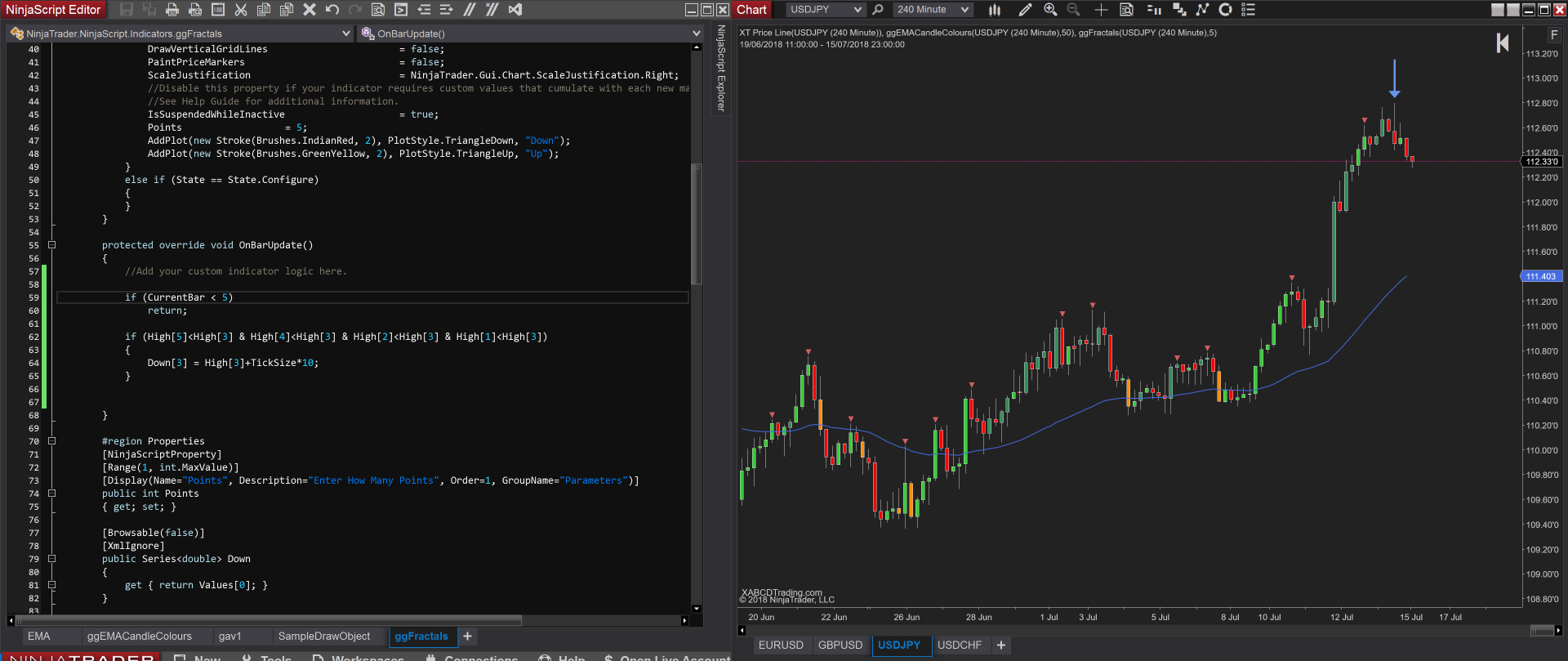Add a new editor tab
The height and width of the screenshot is (661, 1568).
[x=467, y=636]
